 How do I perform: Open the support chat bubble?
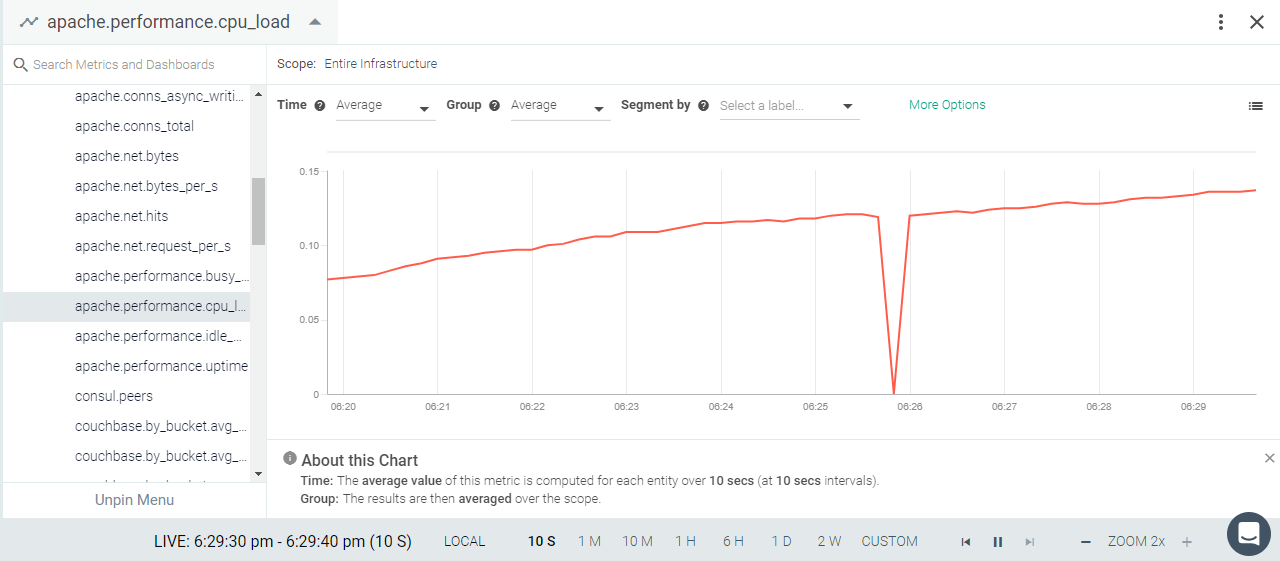pos(1248,534)
